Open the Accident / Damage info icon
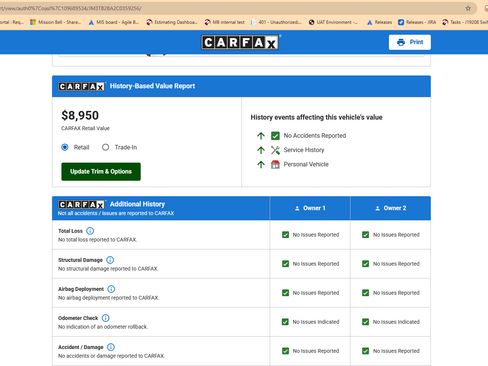 point(111,347)
